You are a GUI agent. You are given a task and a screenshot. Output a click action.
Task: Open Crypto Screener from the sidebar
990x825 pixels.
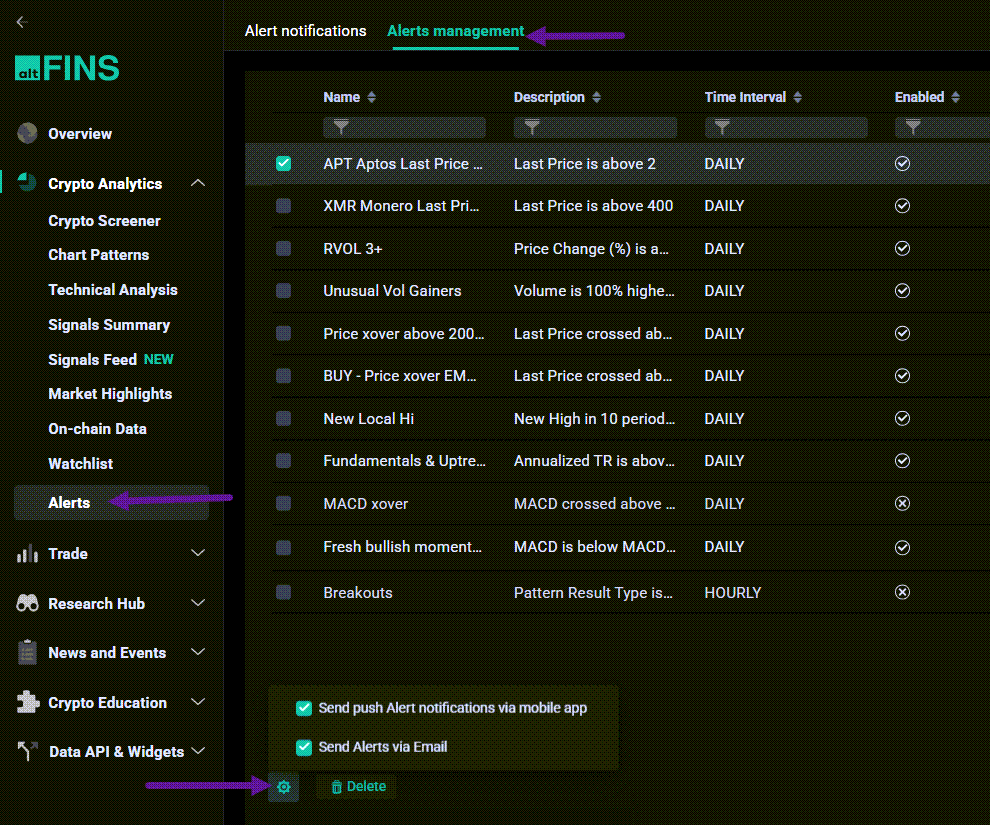pos(104,221)
